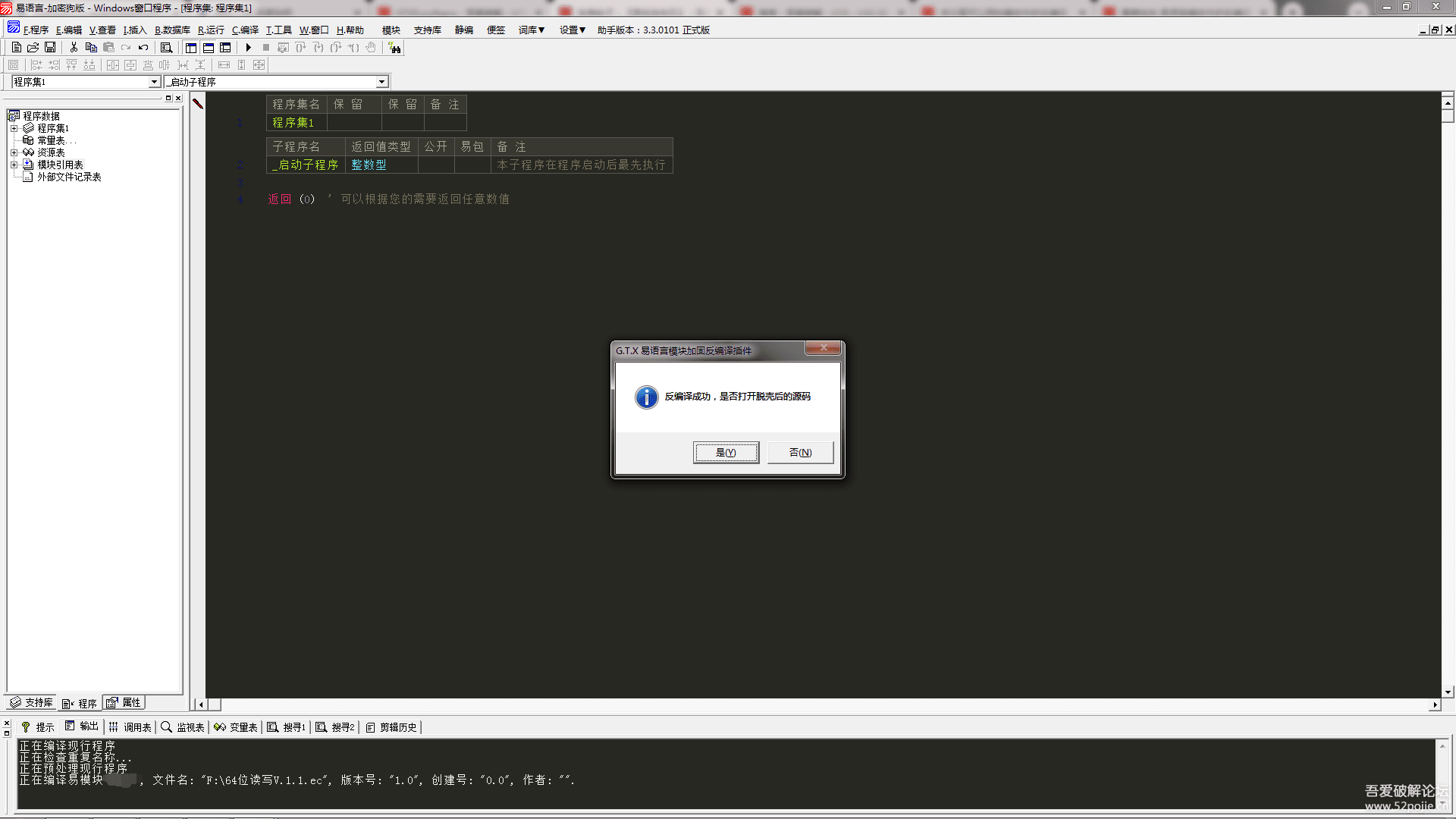Select 外部文件记录表 in the tree

click(69, 177)
